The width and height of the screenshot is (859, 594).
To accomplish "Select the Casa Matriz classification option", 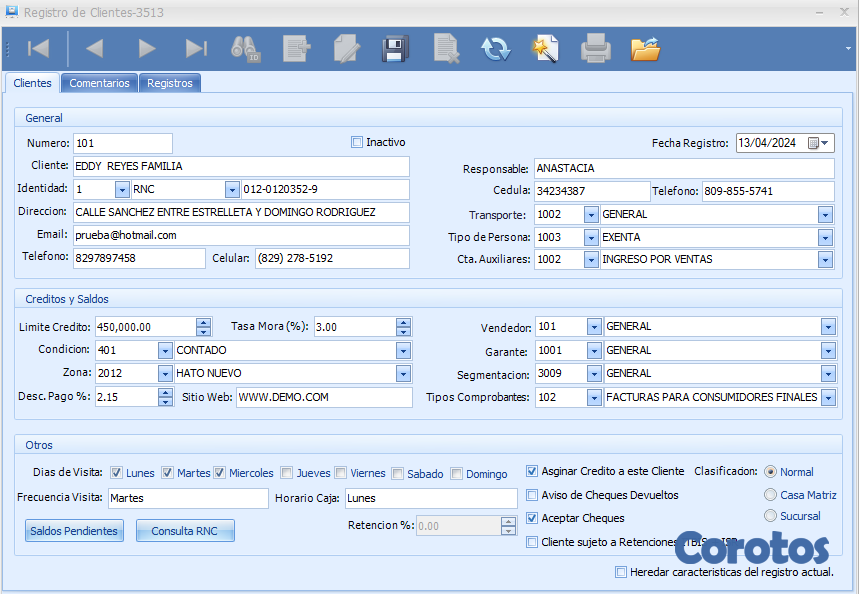I will [770, 494].
